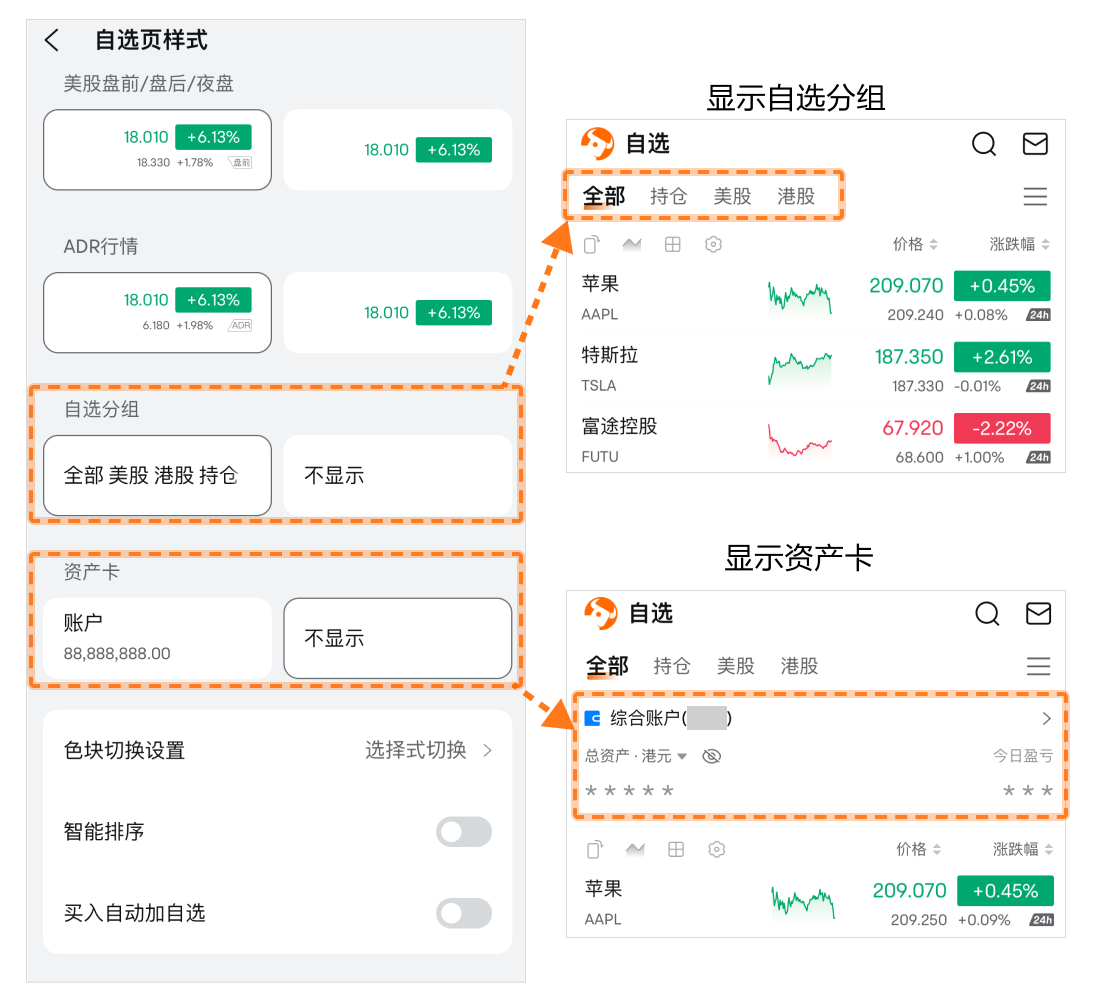
Task: Choose 不显示 under 自选分组
Action: coord(397,475)
